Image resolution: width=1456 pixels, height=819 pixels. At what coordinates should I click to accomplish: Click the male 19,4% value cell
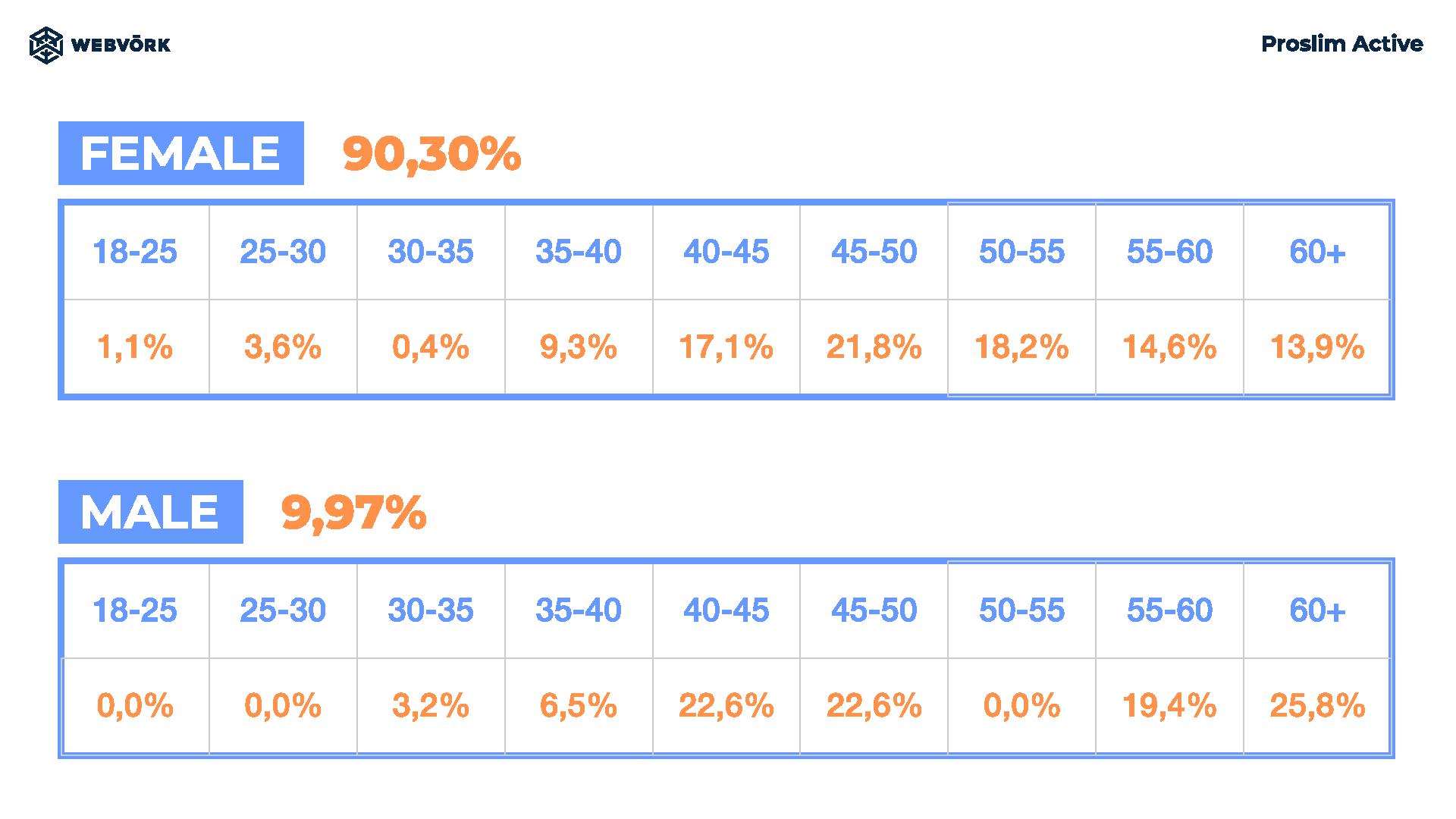[x=1169, y=706]
